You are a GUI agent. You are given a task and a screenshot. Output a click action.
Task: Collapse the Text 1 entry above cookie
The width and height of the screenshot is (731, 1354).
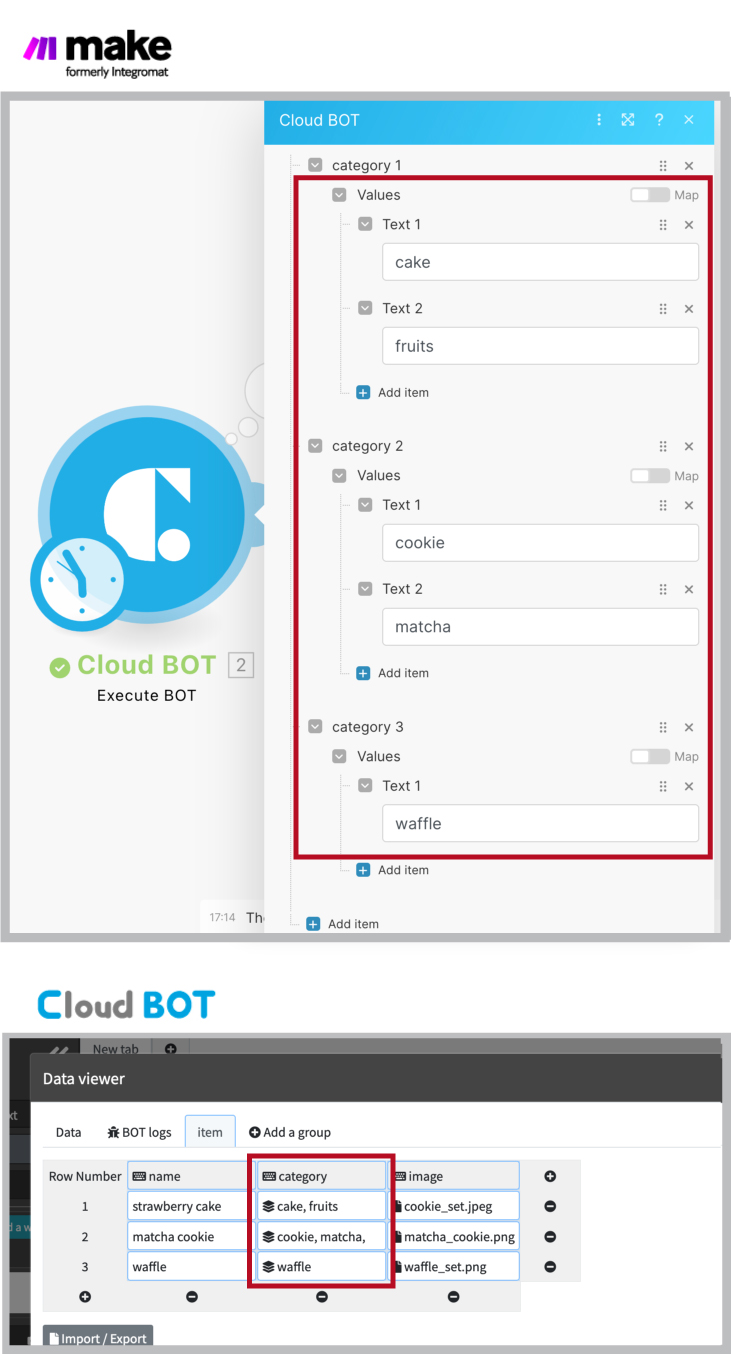(365, 506)
